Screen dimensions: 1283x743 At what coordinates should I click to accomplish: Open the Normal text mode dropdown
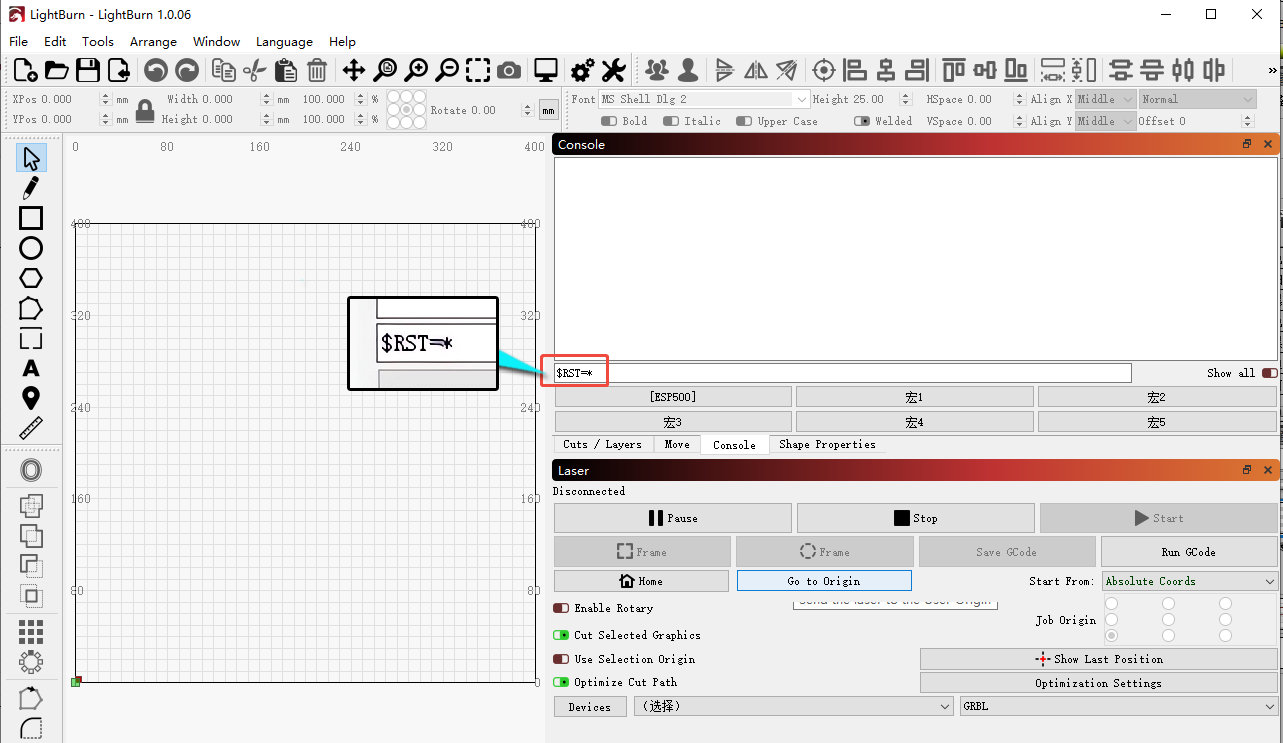(1197, 99)
